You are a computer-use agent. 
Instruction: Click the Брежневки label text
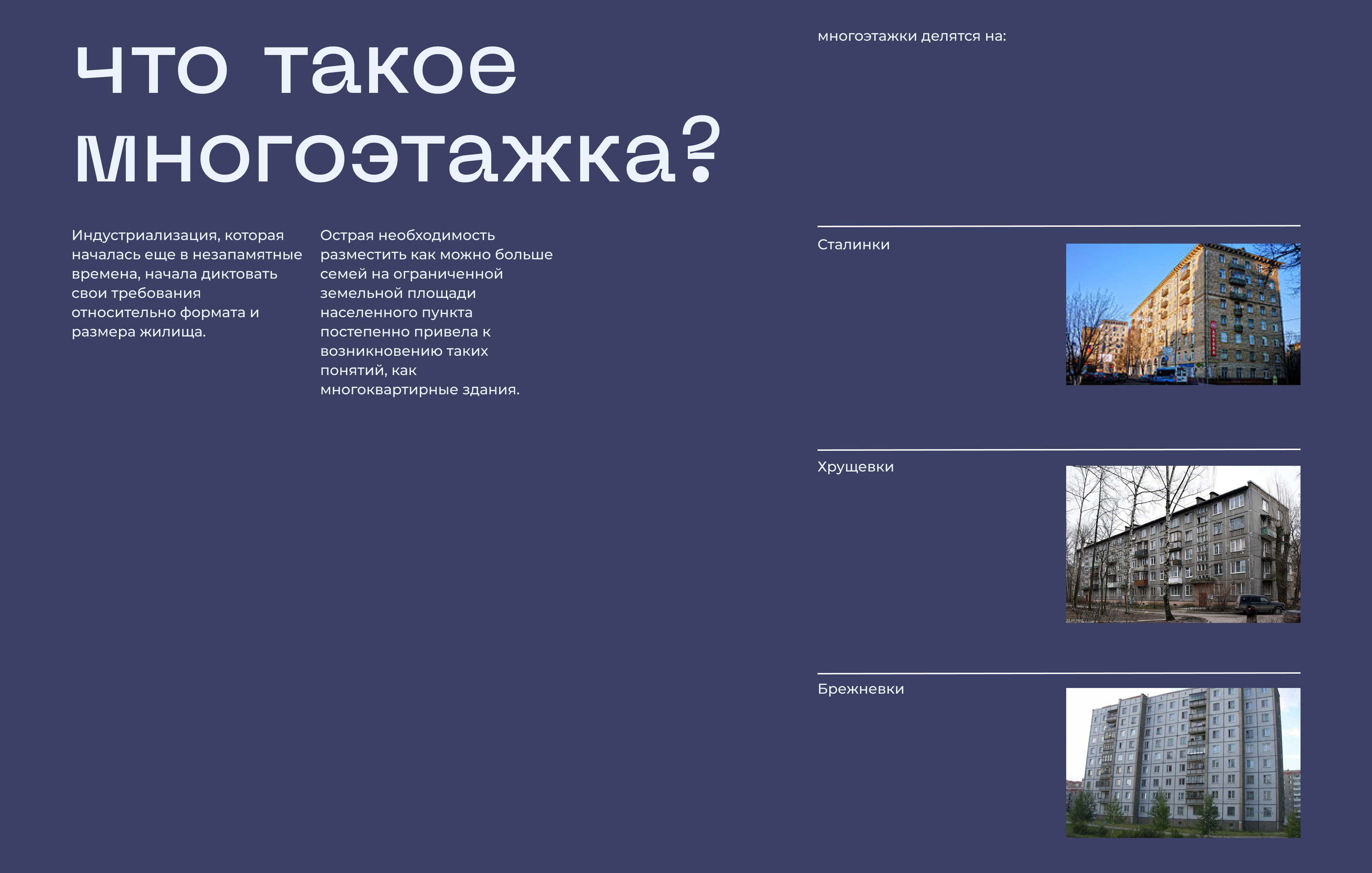click(861, 689)
